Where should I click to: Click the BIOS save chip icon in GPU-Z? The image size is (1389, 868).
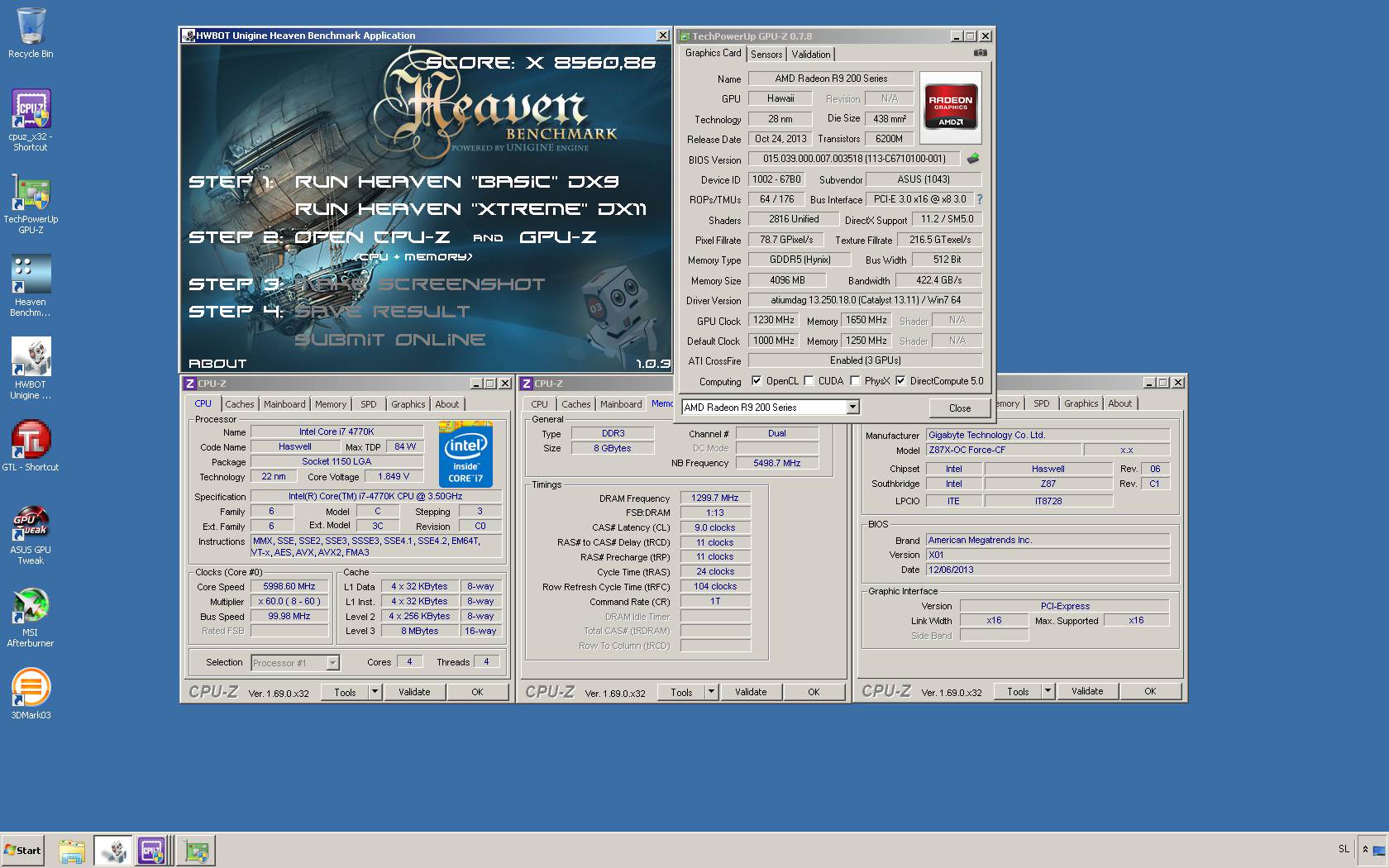[973, 158]
